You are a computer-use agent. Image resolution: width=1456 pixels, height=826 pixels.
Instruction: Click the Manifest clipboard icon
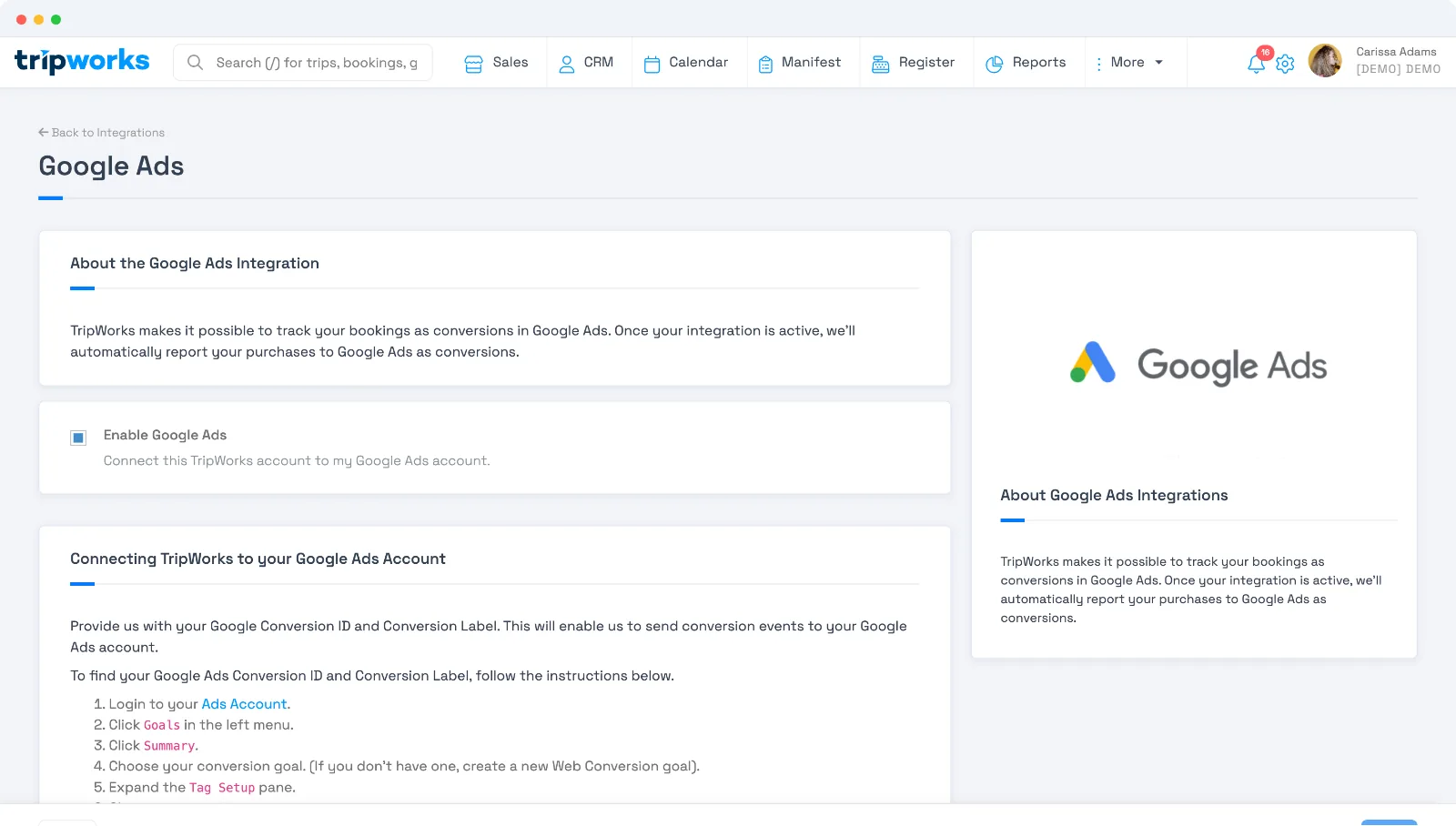765,64
